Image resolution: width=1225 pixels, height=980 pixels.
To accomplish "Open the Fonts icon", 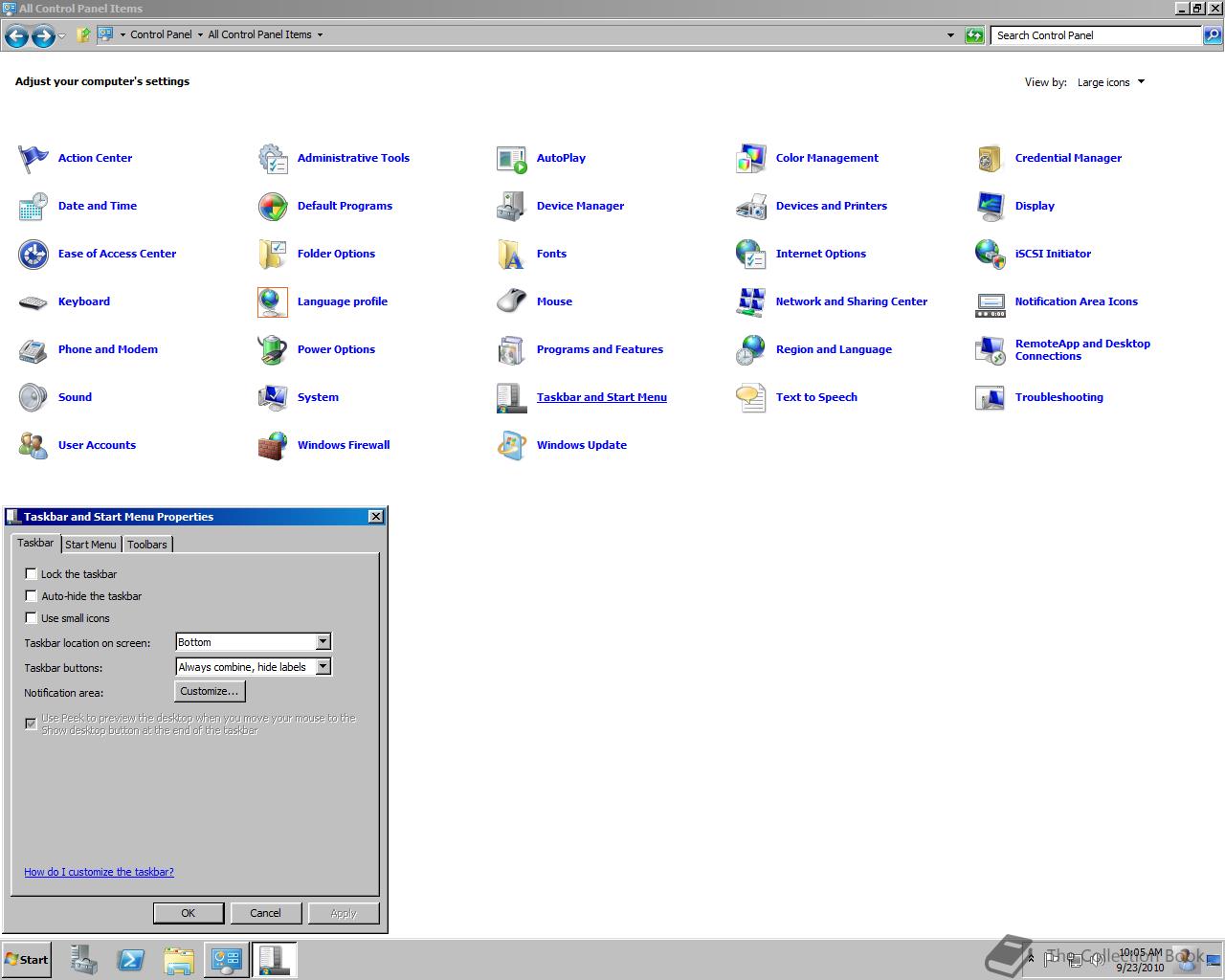I will (x=512, y=254).
